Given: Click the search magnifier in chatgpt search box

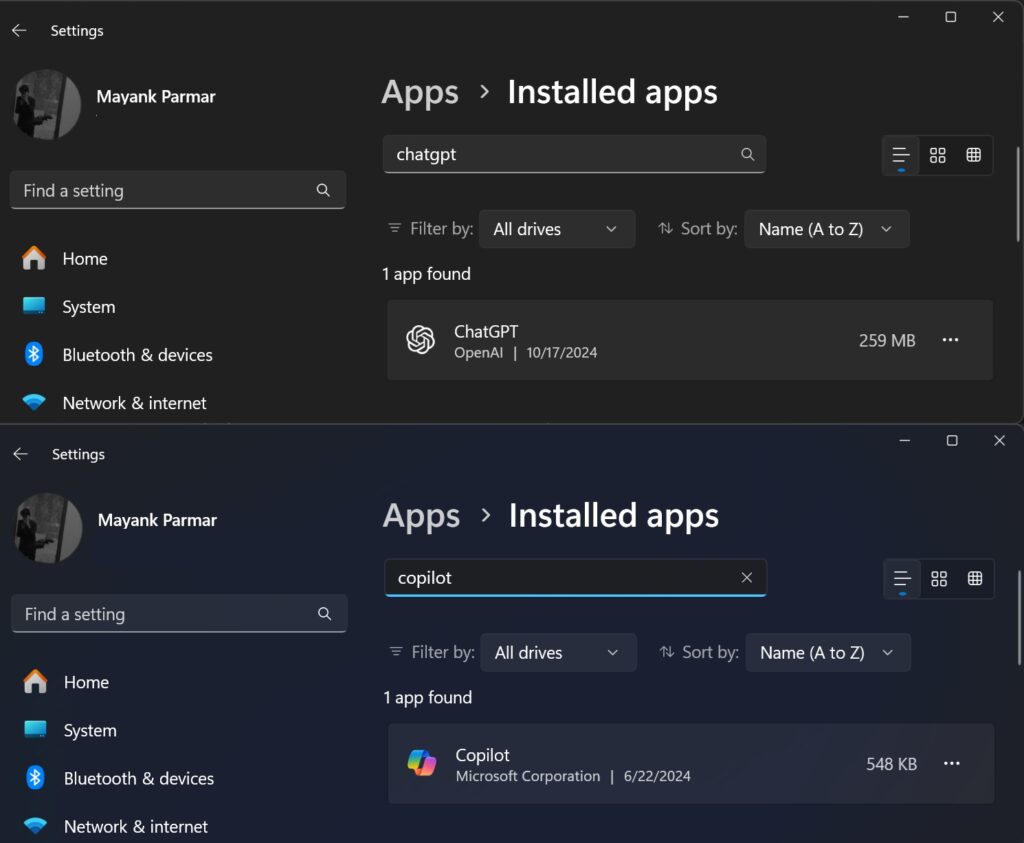Looking at the screenshot, I should pyautogui.click(x=747, y=154).
